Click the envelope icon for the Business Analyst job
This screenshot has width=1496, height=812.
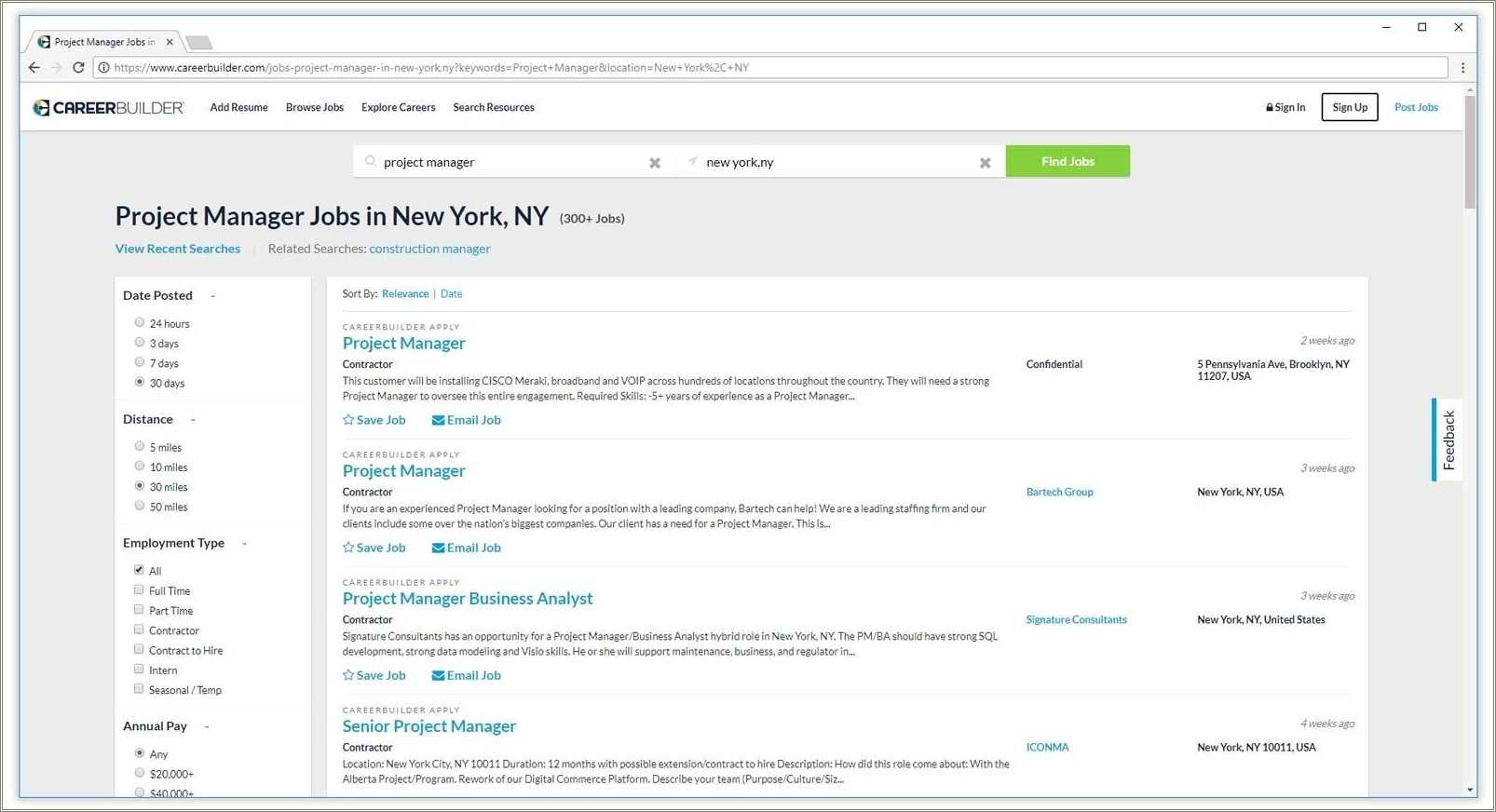pos(438,675)
